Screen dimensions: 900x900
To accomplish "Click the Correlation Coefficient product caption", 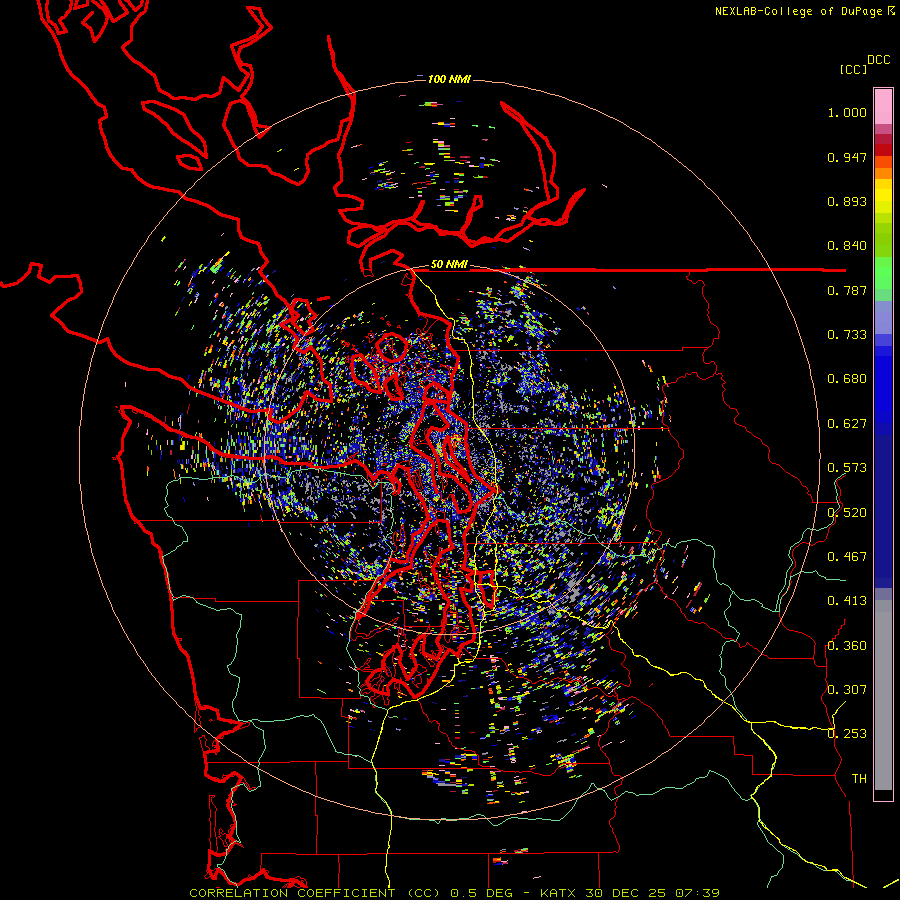I will [315, 893].
